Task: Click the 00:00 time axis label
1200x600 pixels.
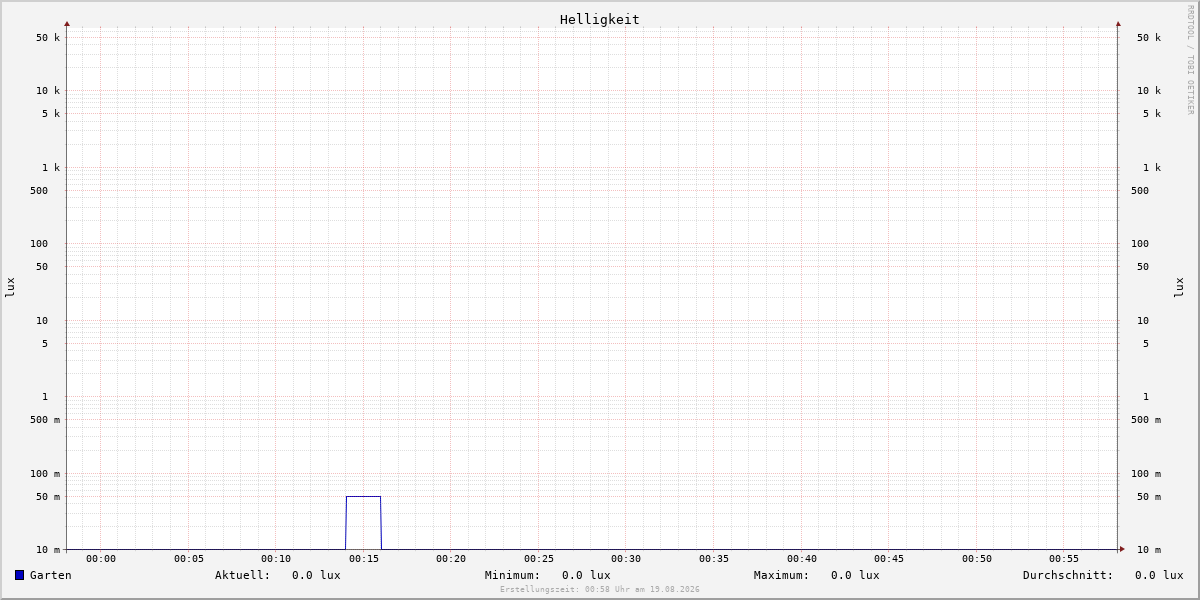Action: [101, 559]
